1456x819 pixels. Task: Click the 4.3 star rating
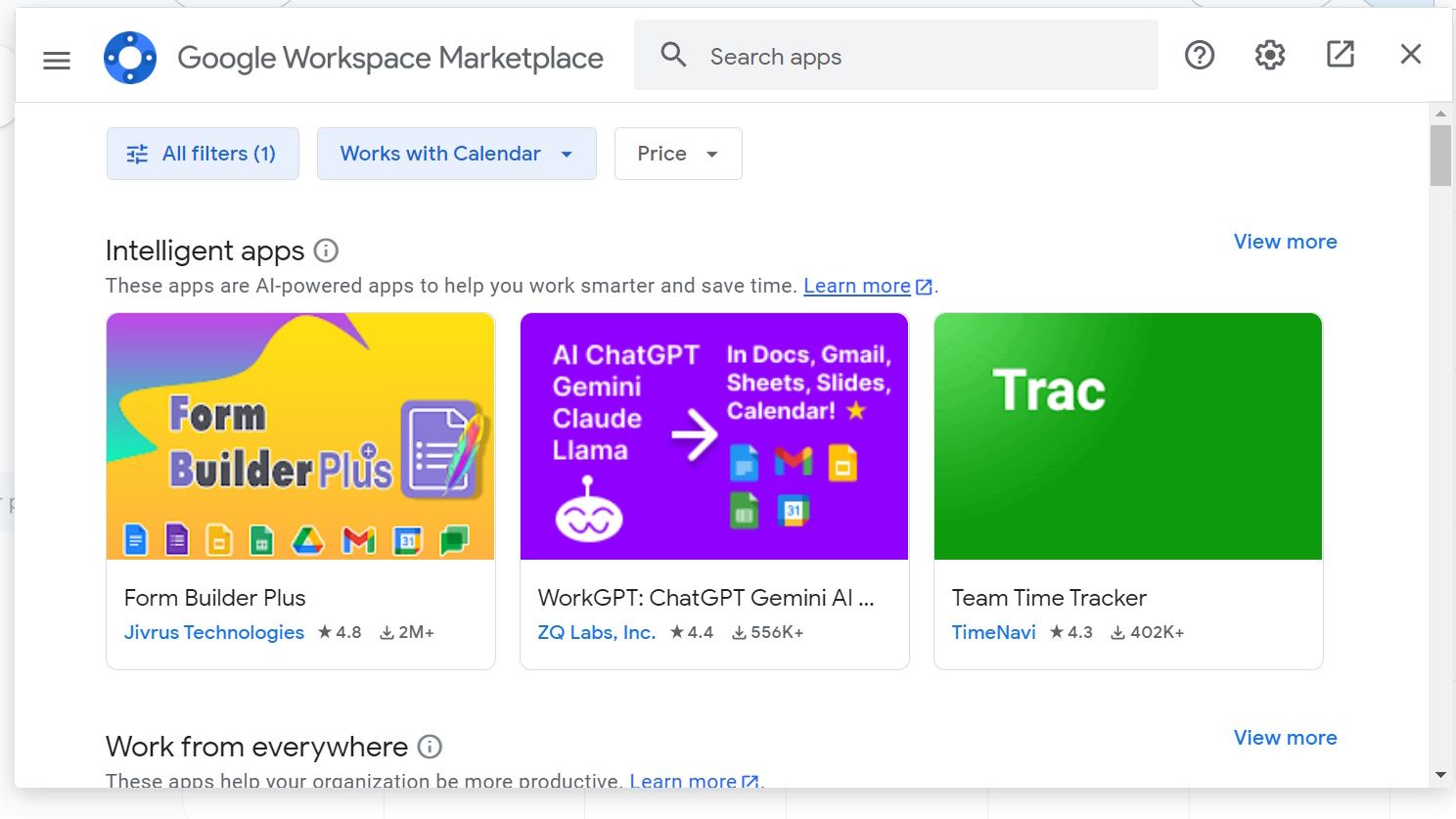pyautogui.click(x=1071, y=632)
